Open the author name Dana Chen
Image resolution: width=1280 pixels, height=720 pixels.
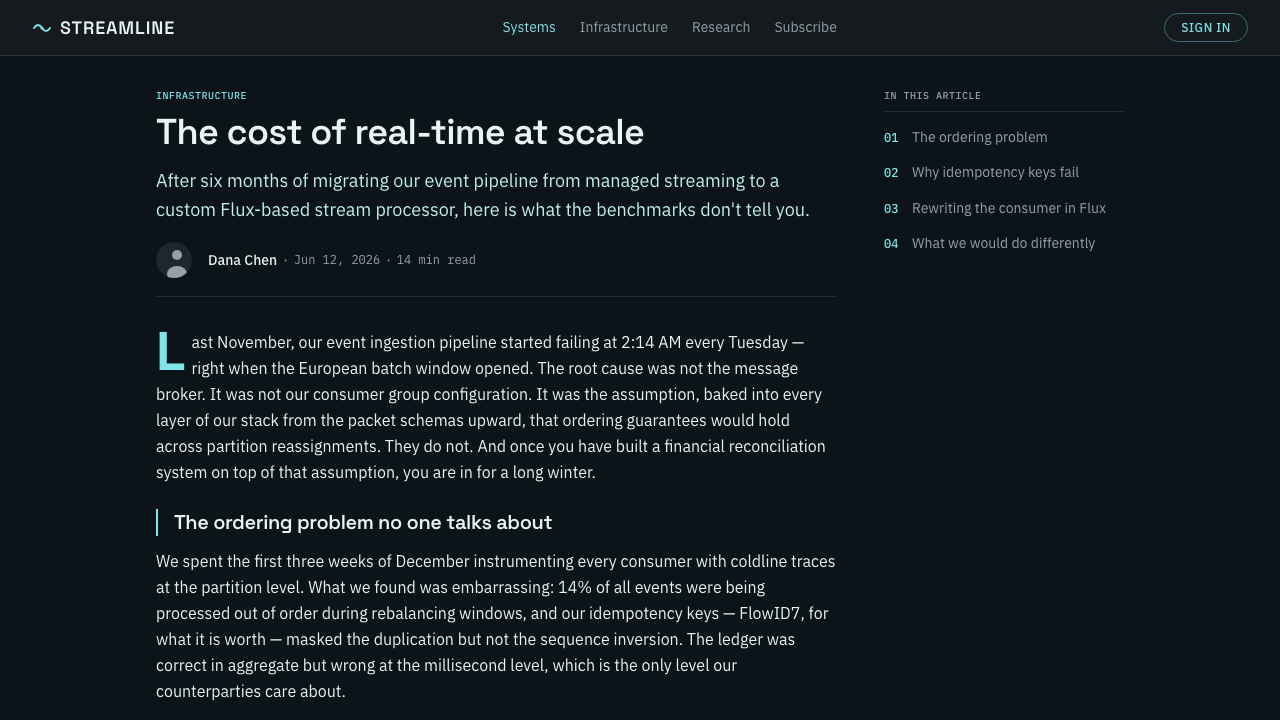(242, 260)
